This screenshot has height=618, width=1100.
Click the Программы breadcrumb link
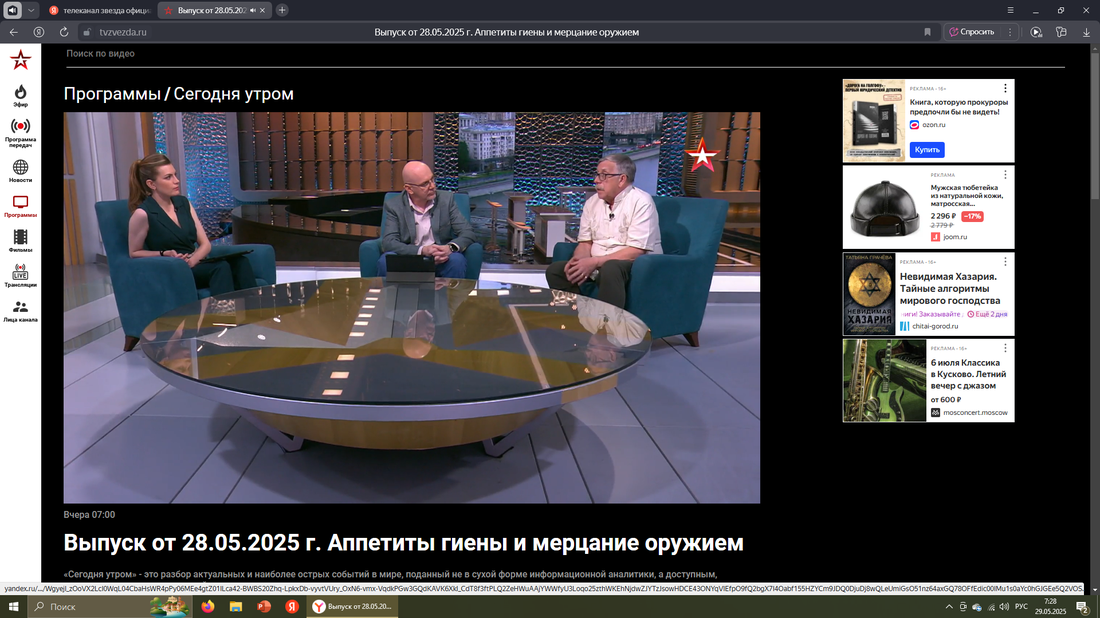click(x=112, y=94)
